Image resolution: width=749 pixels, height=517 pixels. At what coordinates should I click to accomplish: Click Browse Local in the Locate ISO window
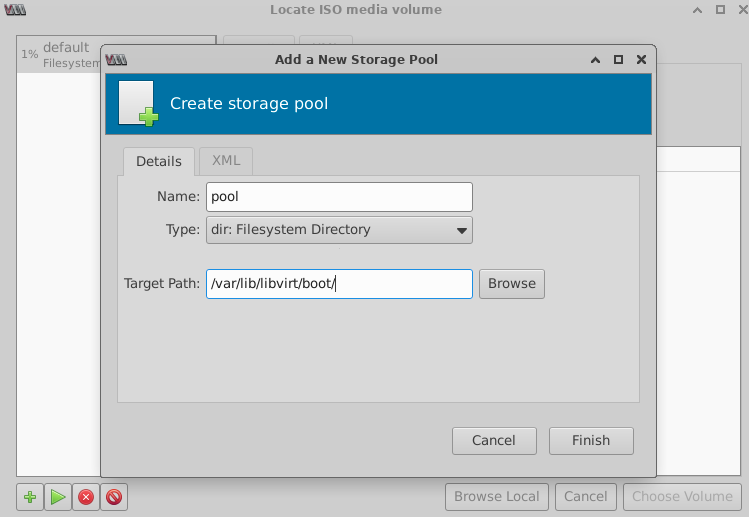497,497
